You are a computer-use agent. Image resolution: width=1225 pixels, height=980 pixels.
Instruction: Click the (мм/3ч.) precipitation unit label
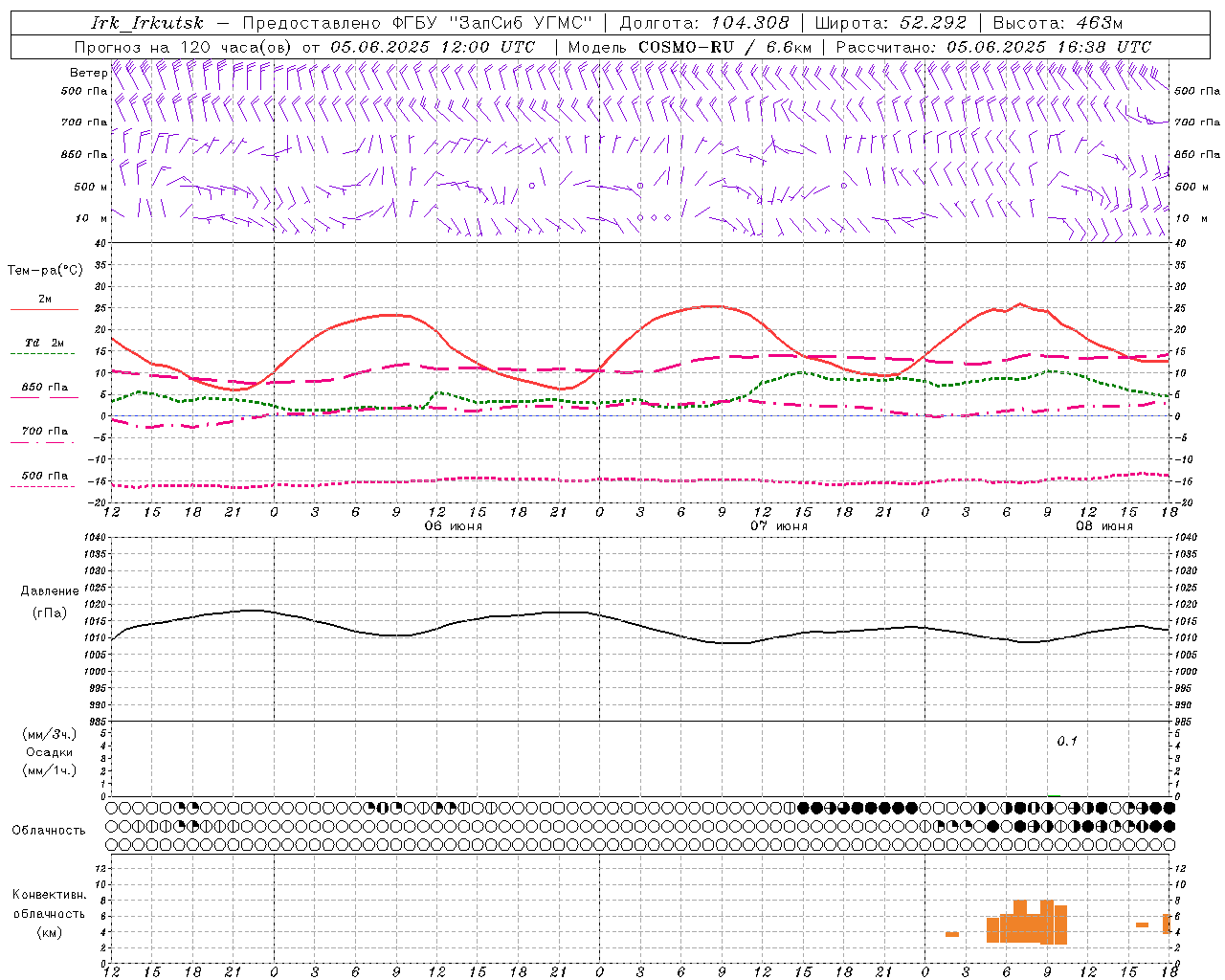click(x=49, y=734)
